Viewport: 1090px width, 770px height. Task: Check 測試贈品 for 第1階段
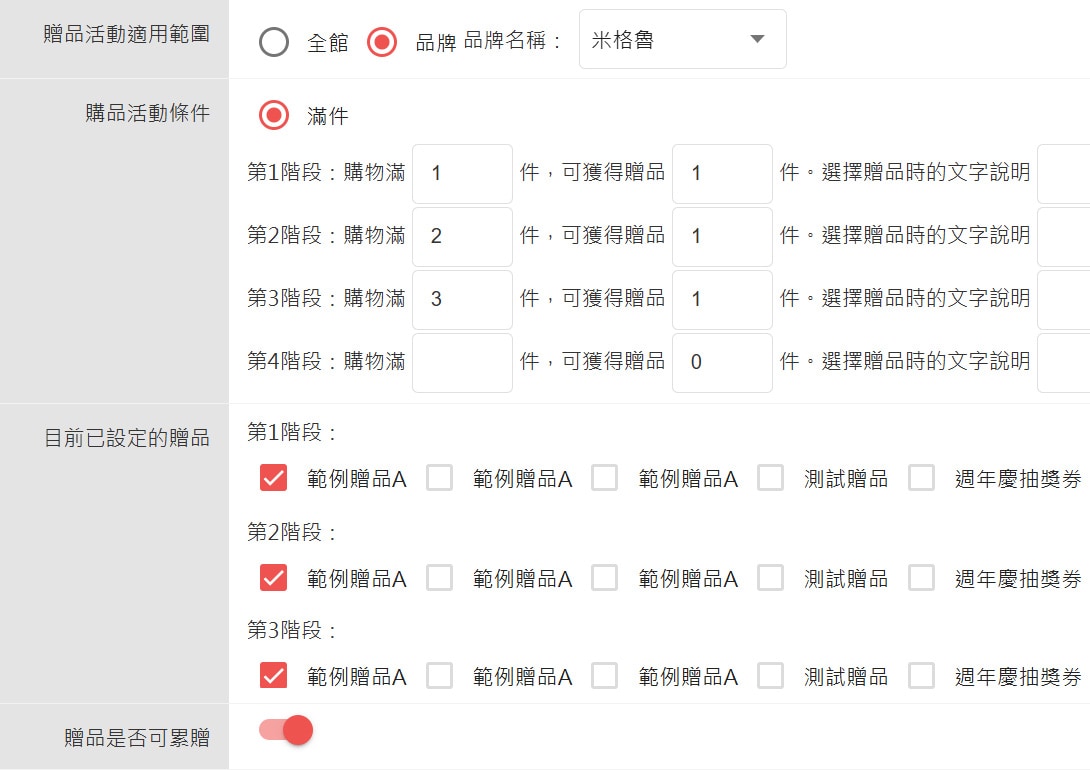coord(772,478)
